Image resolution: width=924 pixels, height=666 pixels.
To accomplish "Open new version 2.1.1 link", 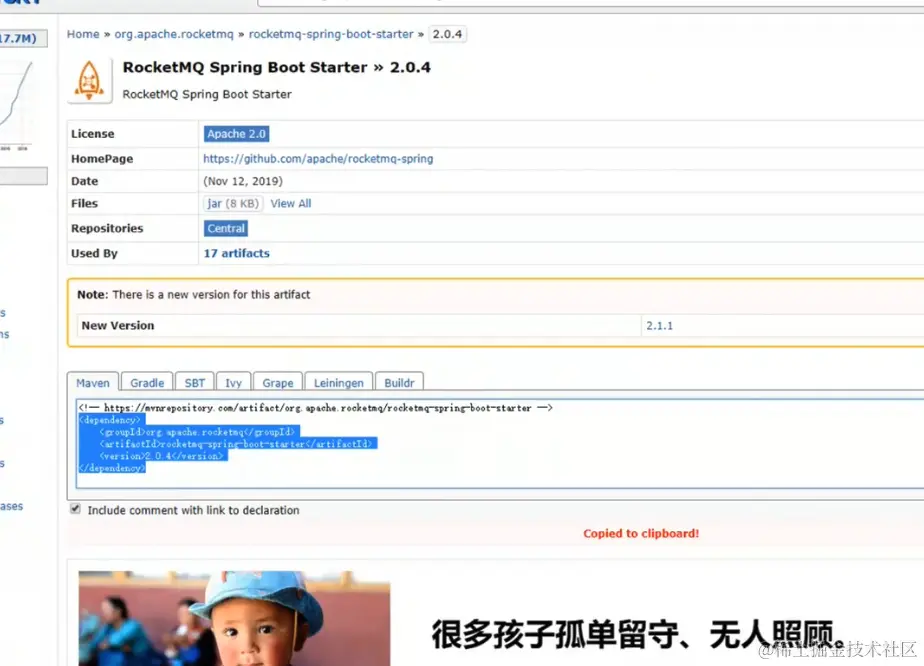I will pyautogui.click(x=659, y=325).
